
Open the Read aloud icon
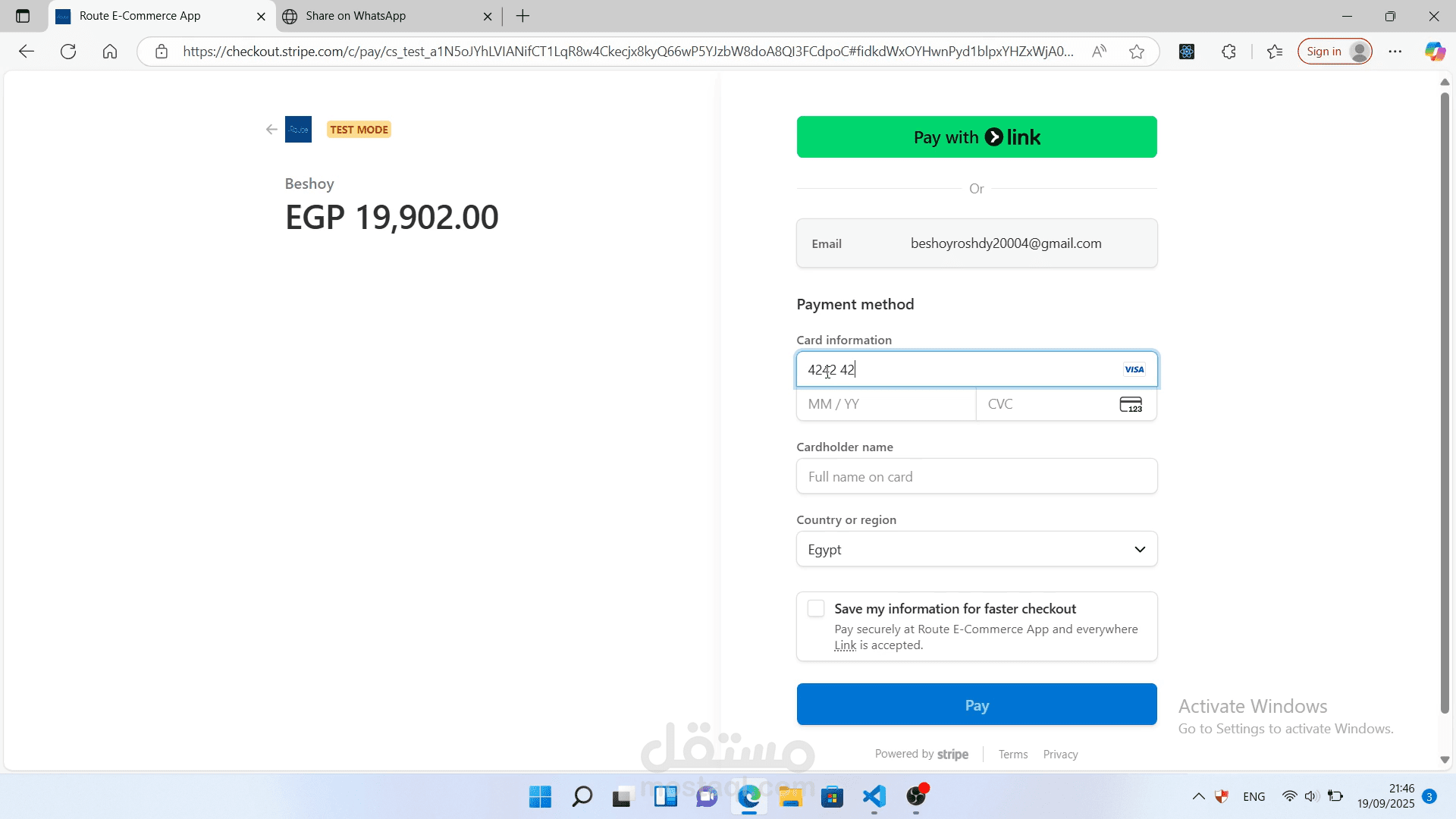coord(1099,52)
